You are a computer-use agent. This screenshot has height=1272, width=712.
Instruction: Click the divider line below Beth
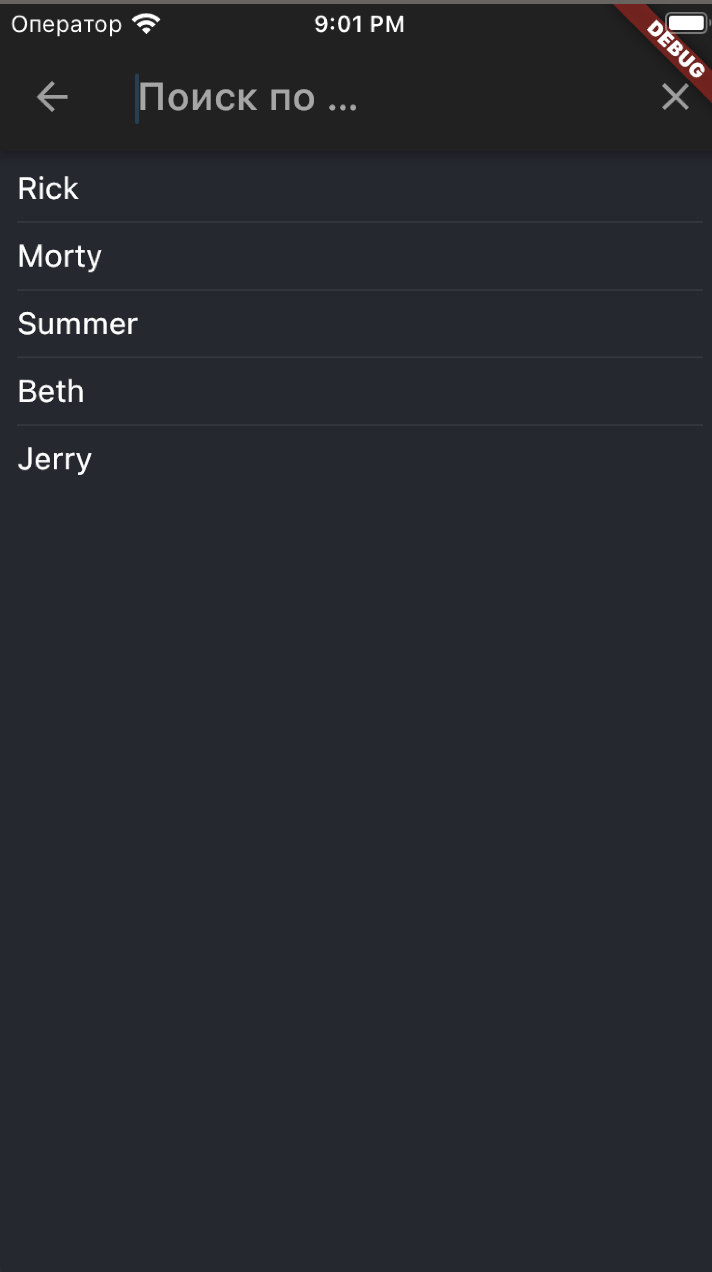coord(360,425)
